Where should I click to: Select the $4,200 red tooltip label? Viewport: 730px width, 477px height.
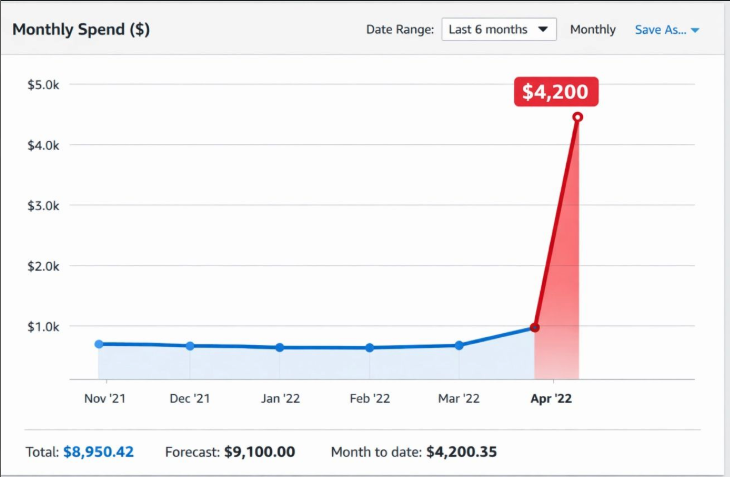point(556,92)
